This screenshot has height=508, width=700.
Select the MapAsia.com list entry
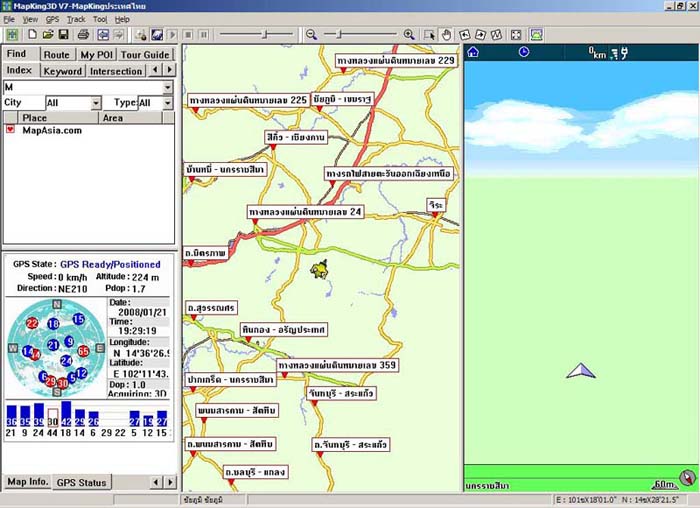point(52,130)
